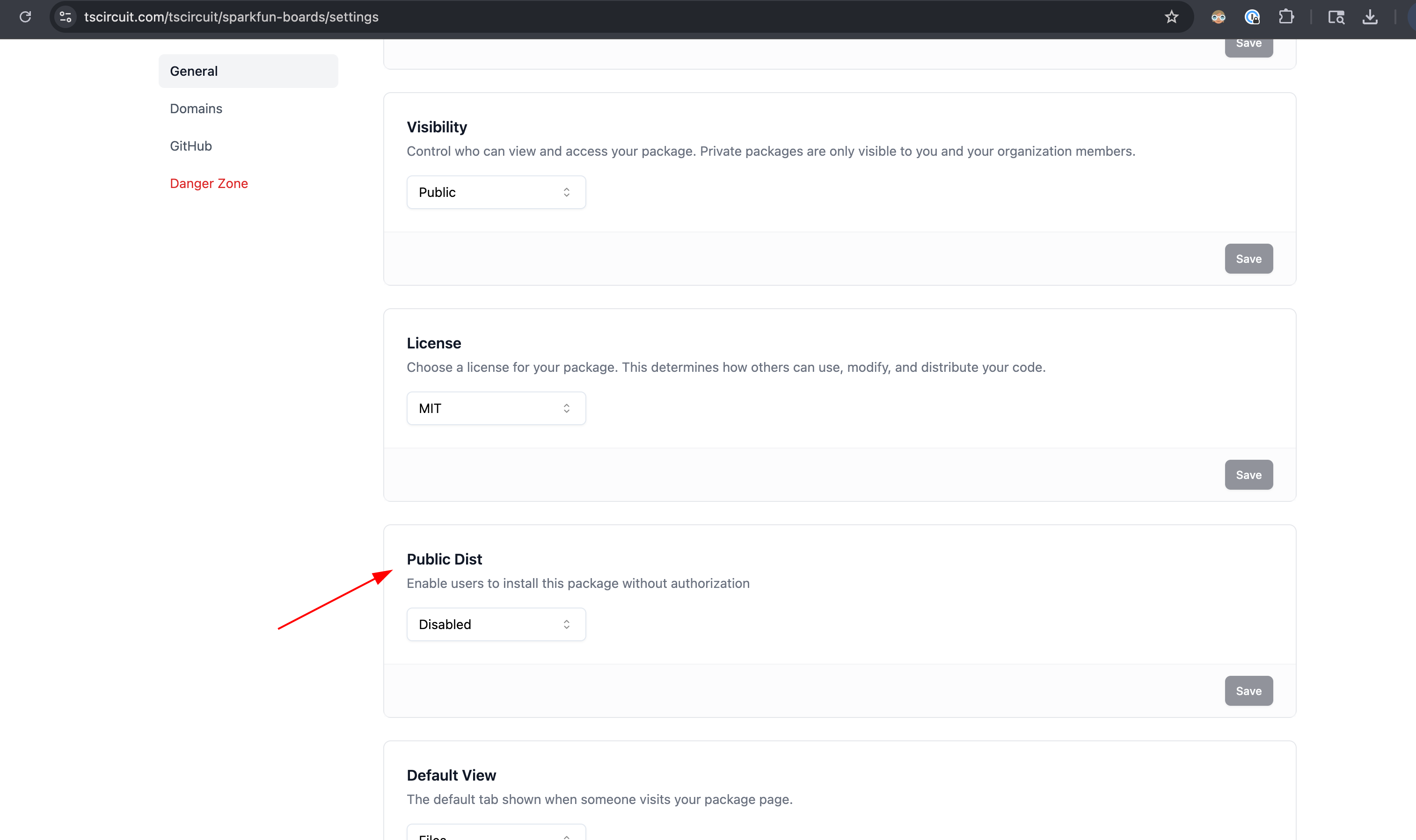Open the downloads icon in toolbar
This screenshot has height=840, width=1416.
1370,16
